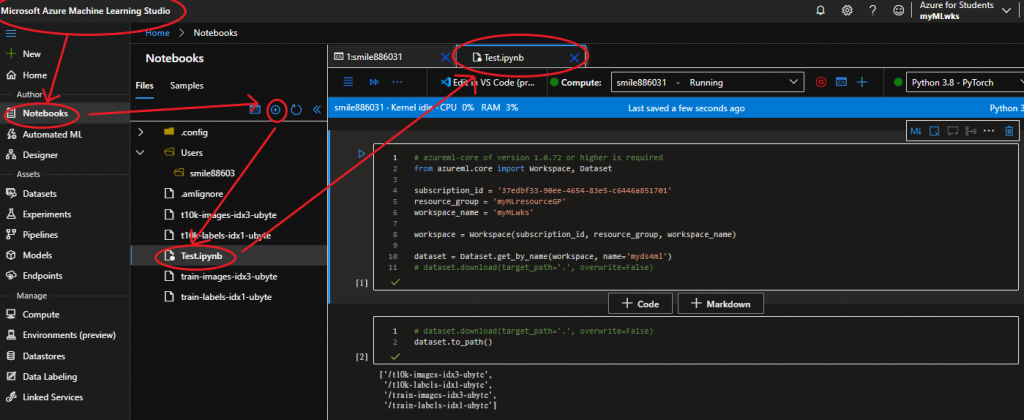Screen dimensions: 1024x420
Task: Expand the .config folder
Action: pyautogui.click(x=140, y=132)
